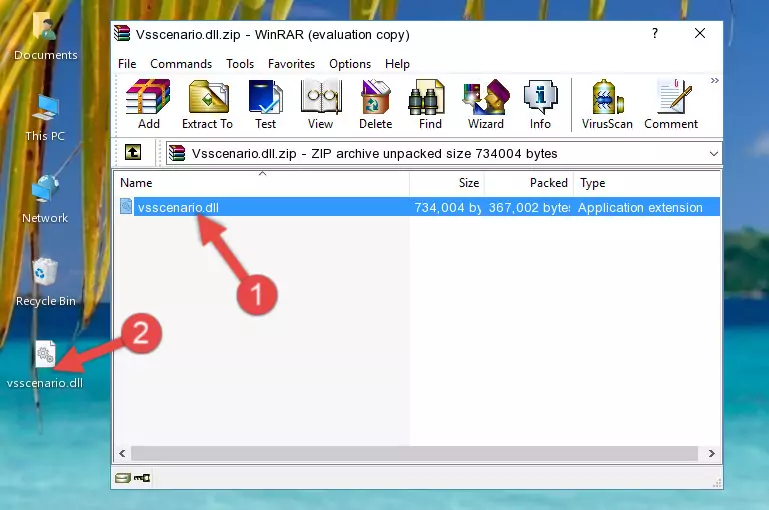
Task: Click the 734,004 bytes size cell
Action: click(x=447, y=207)
